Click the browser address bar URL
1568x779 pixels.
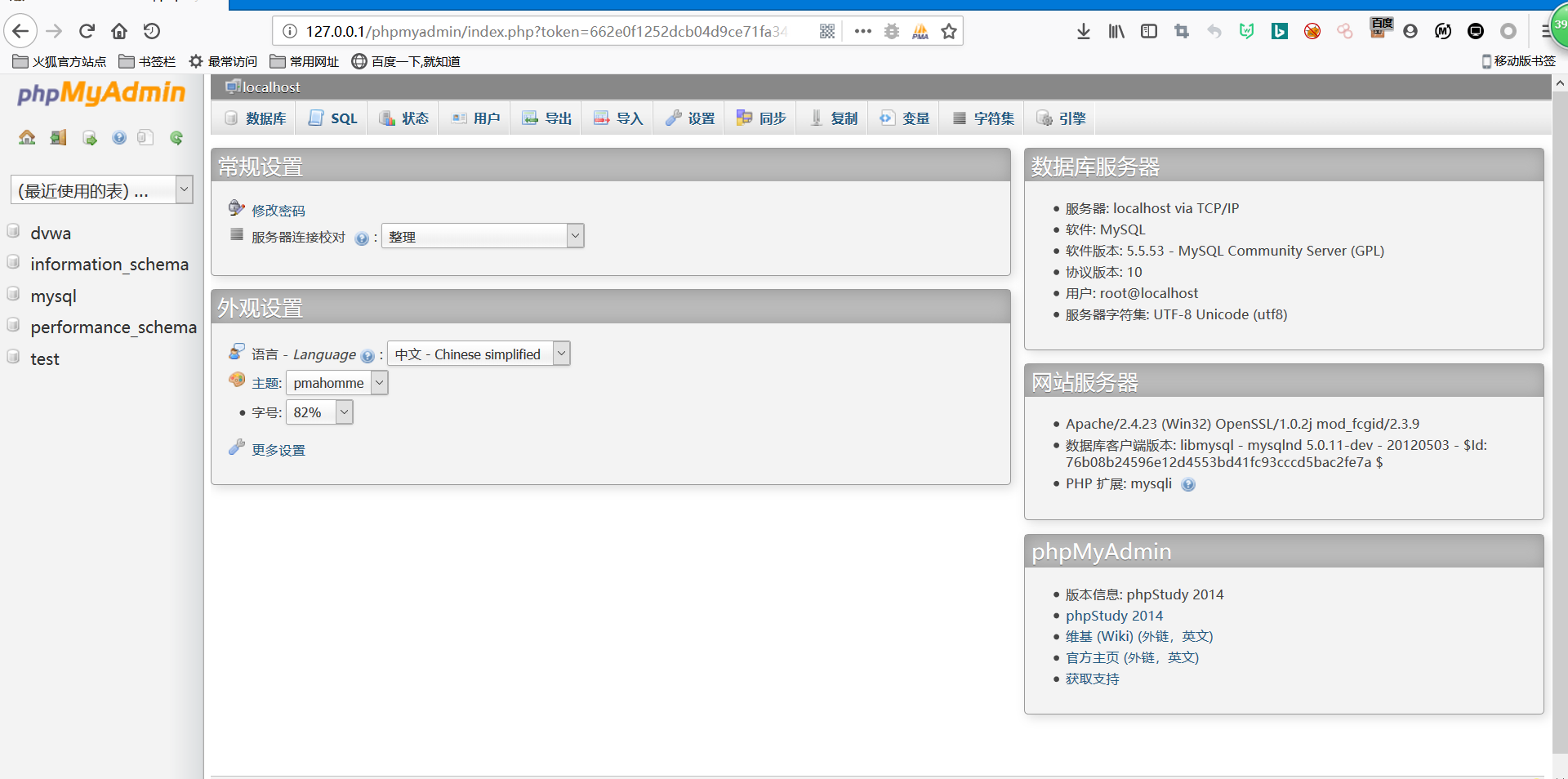point(547,31)
